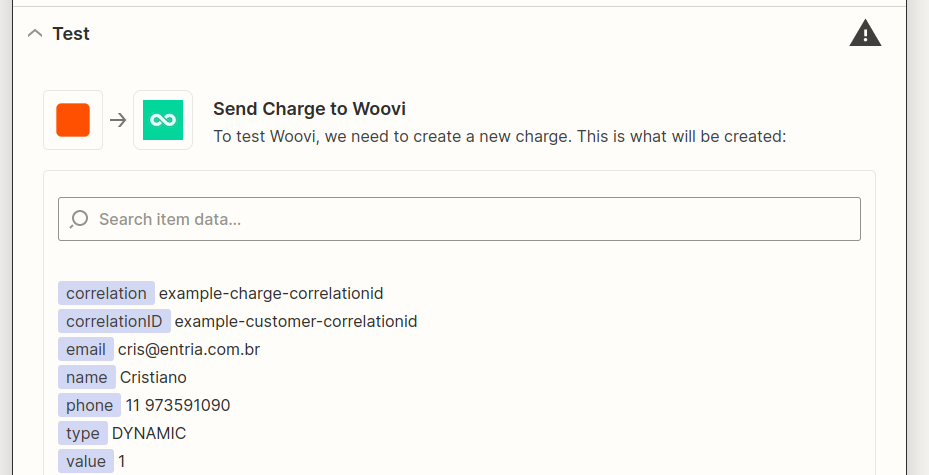Click the example-charge-correlationid value

pos(271,293)
